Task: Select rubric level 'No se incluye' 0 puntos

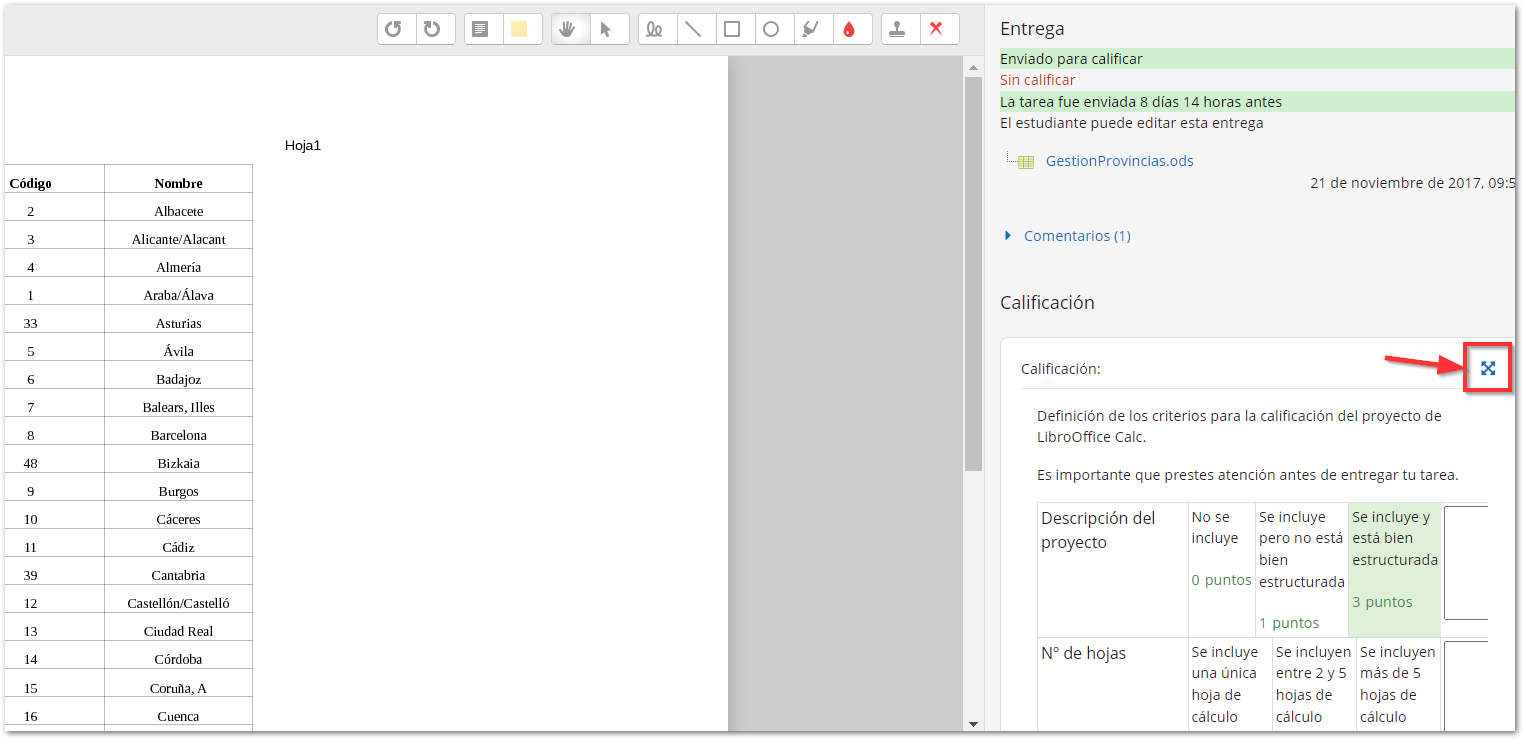Action: (1221, 570)
